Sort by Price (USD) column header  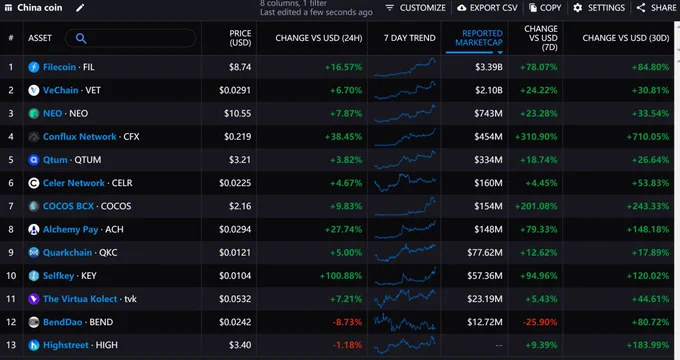pyautogui.click(x=240, y=38)
